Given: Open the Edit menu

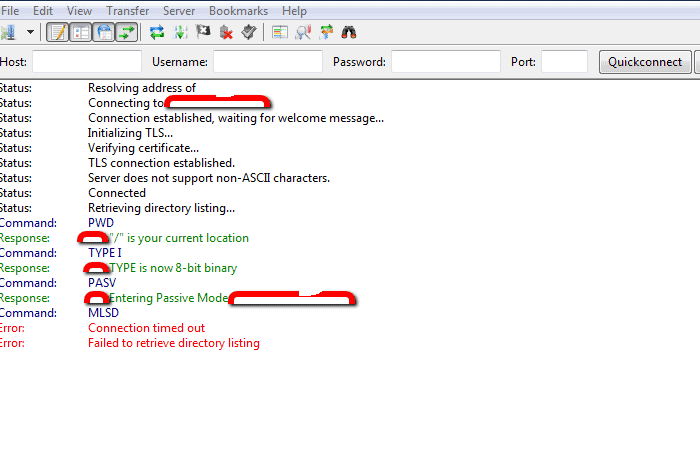Looking at the screenshot, I should [x=43, y=11].
